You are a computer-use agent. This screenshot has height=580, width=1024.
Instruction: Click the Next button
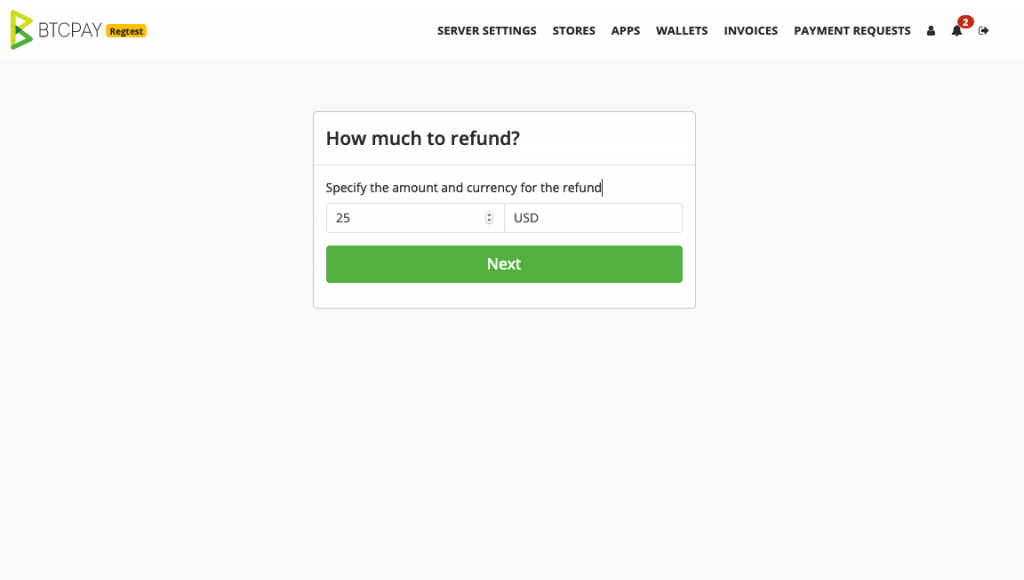coord(504,264)
